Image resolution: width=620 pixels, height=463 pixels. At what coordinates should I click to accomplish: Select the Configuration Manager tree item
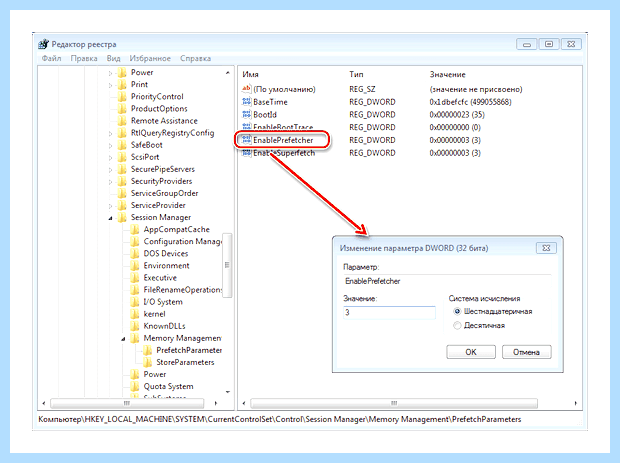coord(183,241)
